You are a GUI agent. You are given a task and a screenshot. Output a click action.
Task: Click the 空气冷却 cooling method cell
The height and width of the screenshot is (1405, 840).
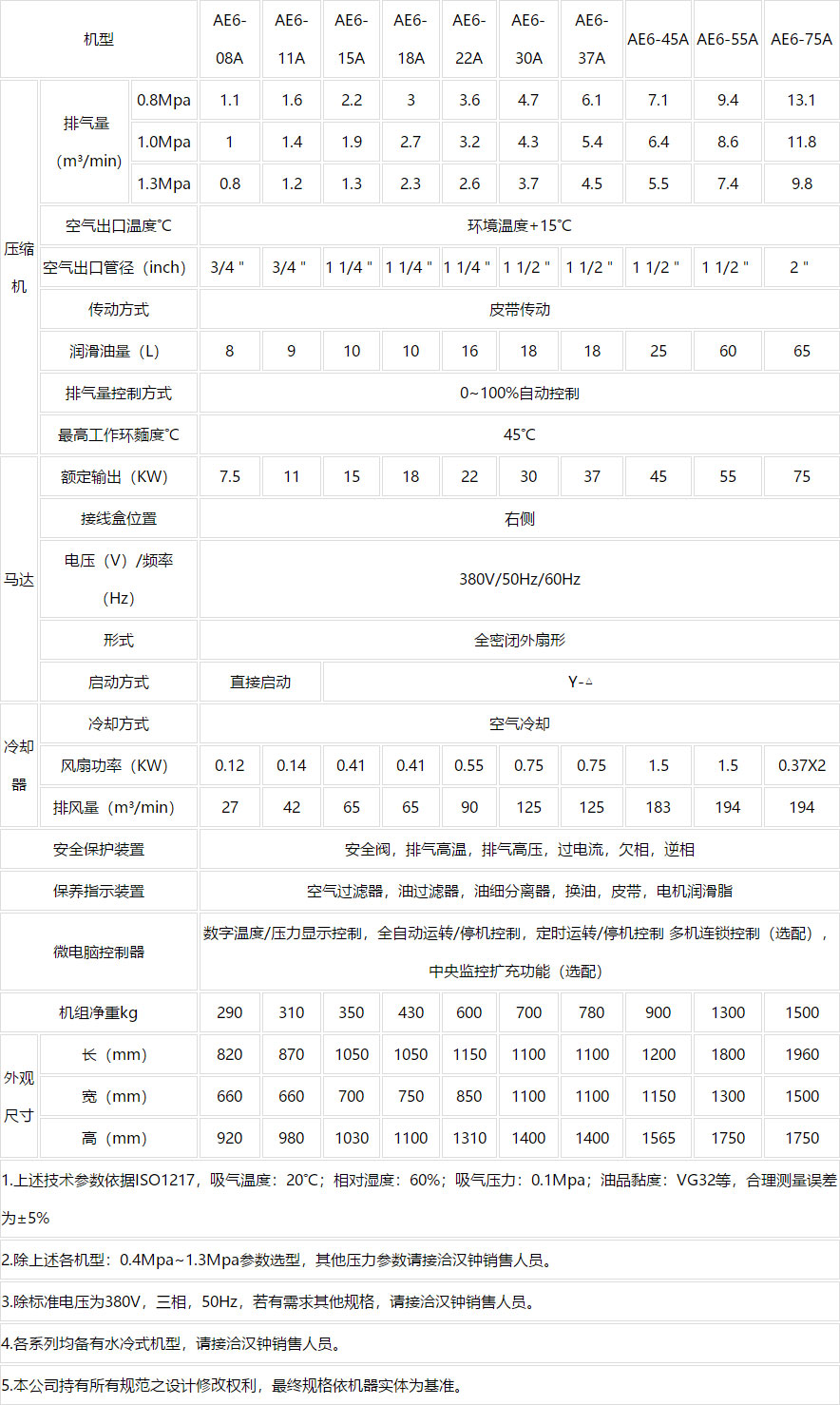tap(519, 722)
